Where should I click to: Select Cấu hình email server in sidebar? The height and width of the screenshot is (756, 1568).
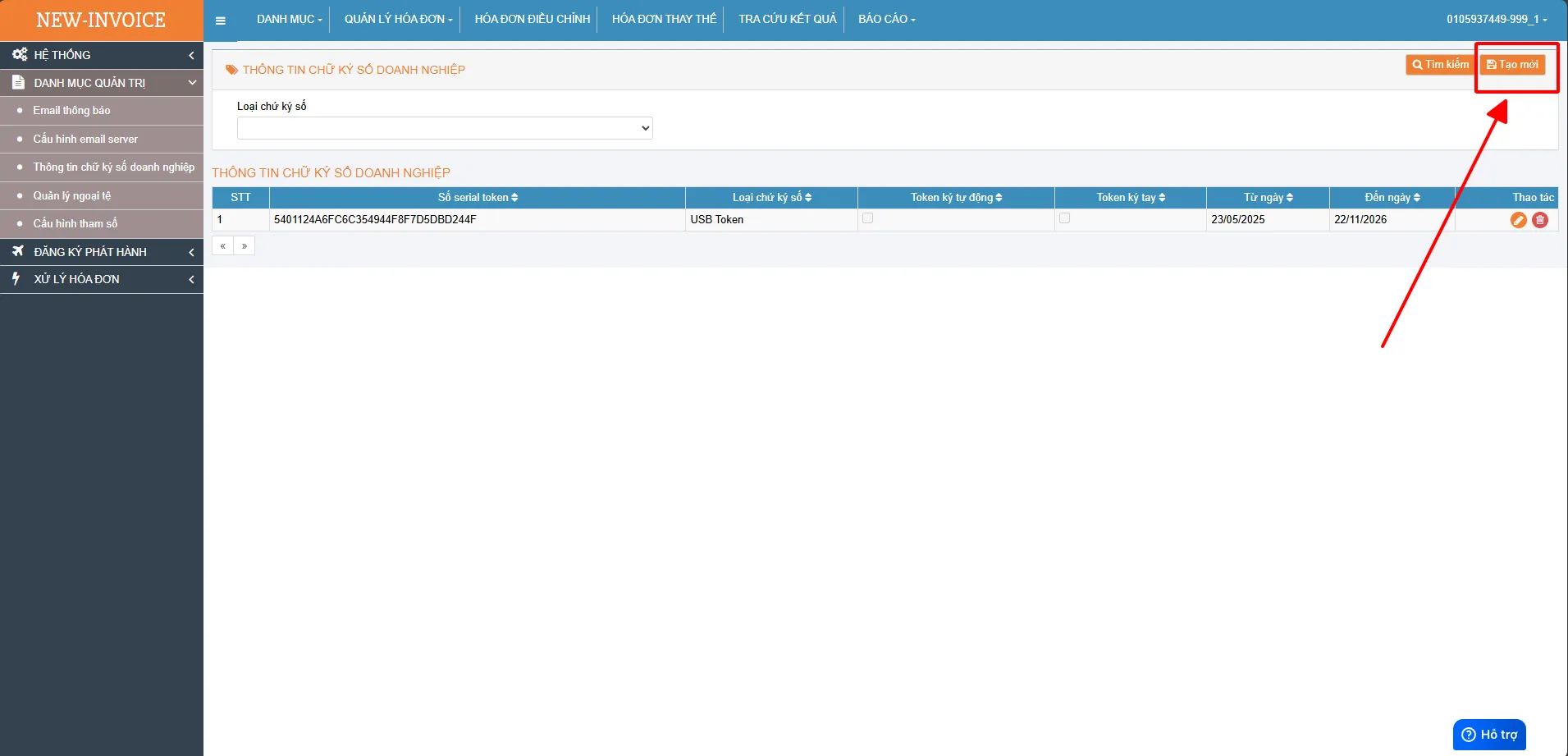coord(102,140)
